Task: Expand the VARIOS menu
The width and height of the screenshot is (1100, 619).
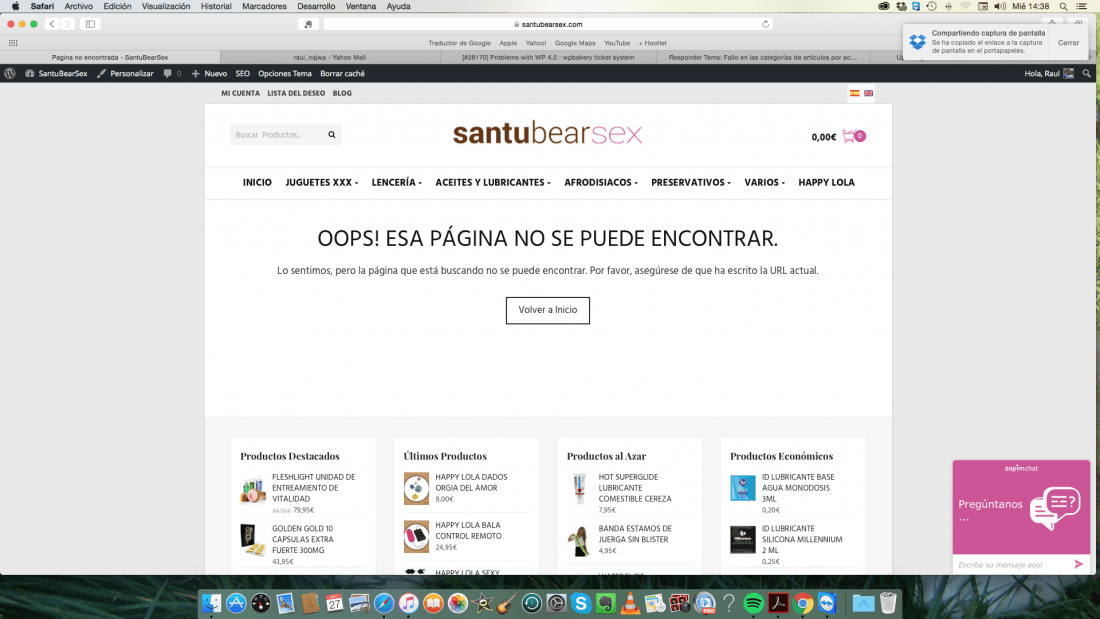Action: click(x=764, y=182)
